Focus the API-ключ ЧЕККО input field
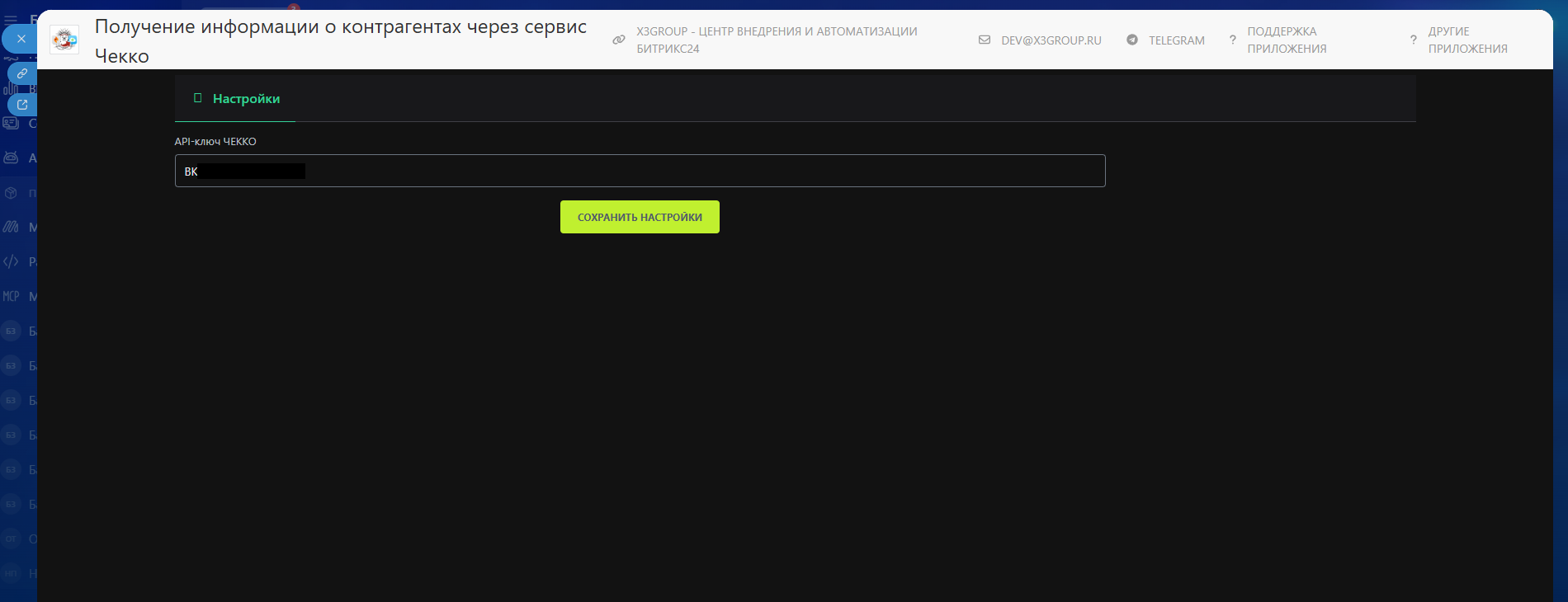 click(x=640, y=171)
